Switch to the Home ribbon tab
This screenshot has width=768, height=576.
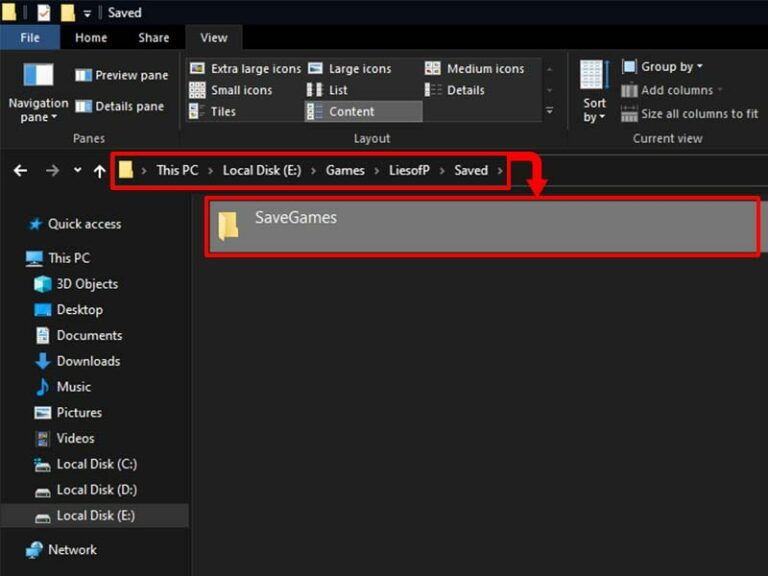coord(91,38)
